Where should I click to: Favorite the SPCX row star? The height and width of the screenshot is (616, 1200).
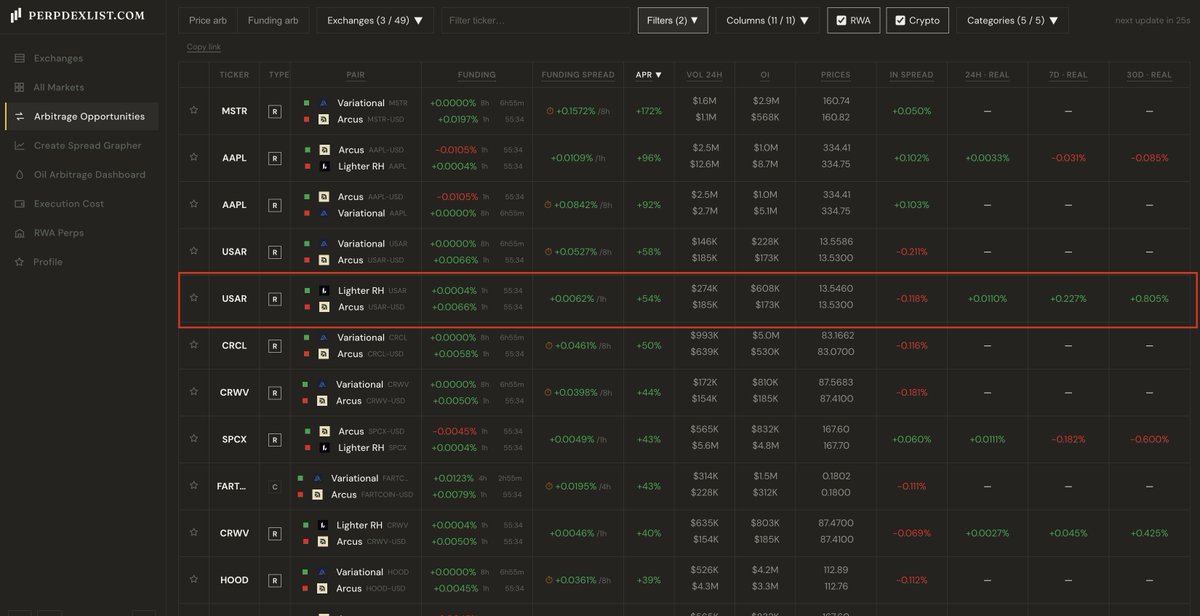[x=193, y=439]
